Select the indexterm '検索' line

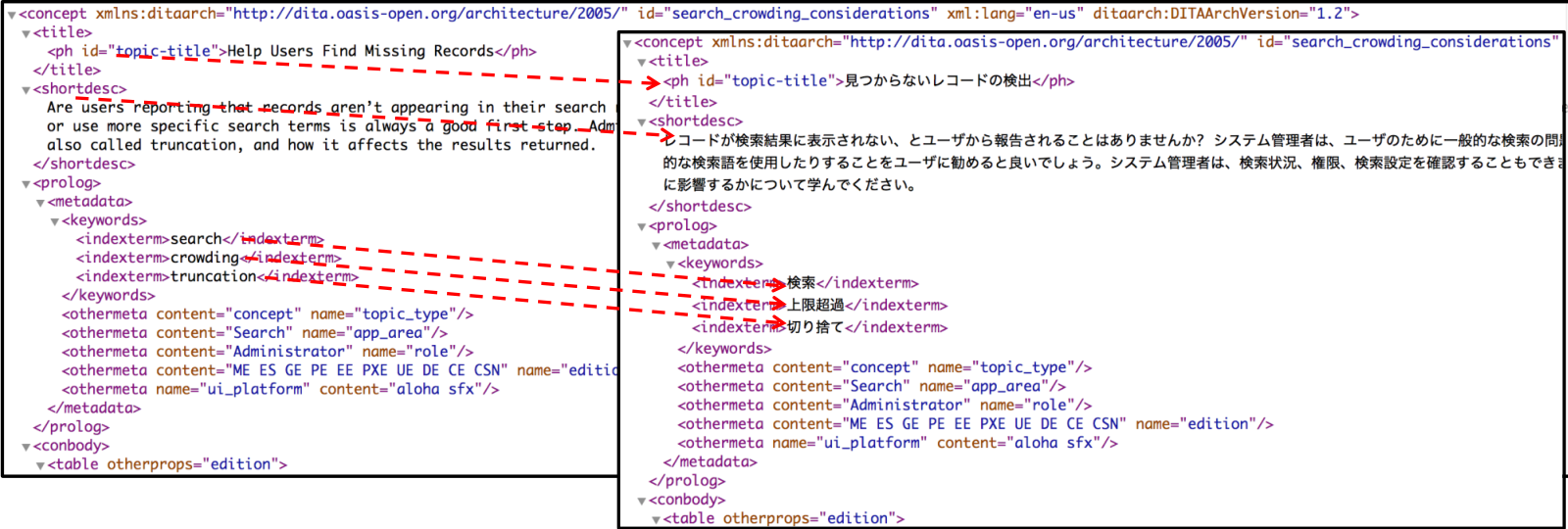(806, 283)
